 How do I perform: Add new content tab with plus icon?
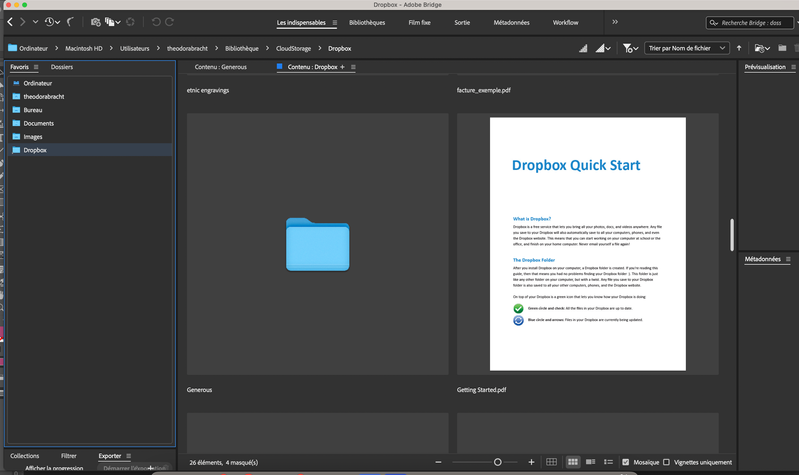(x=342, y=67)
